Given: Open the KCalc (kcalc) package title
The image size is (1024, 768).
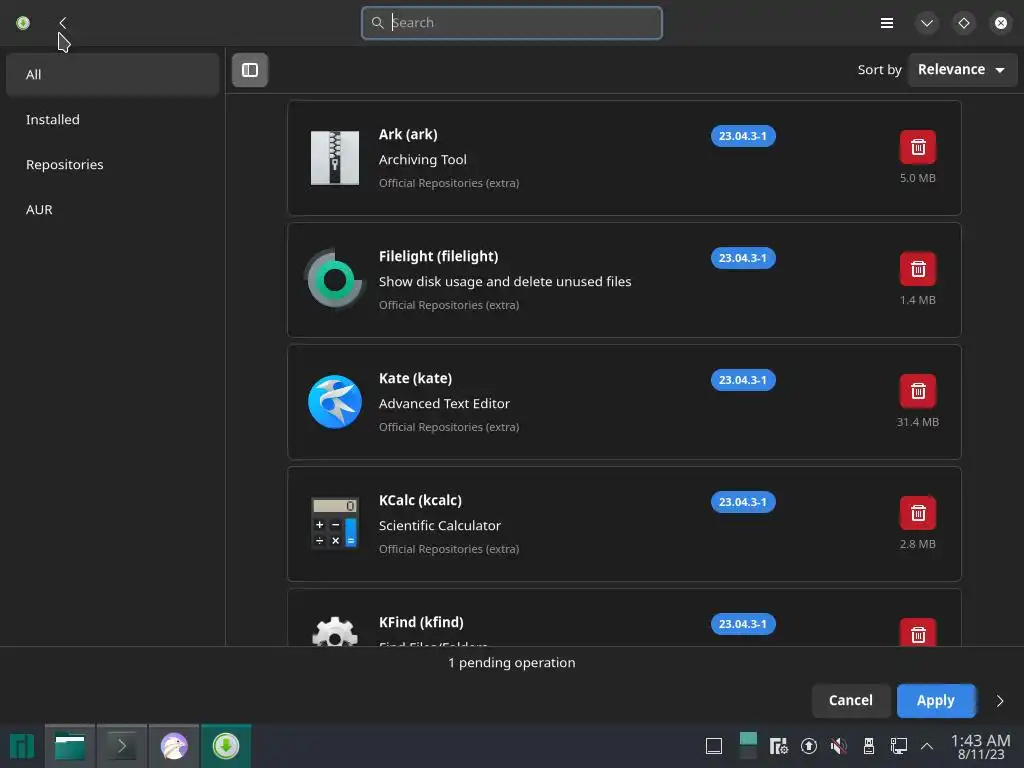Looking at the screenshot, I should pyautogui.click(x=420, y=501).
